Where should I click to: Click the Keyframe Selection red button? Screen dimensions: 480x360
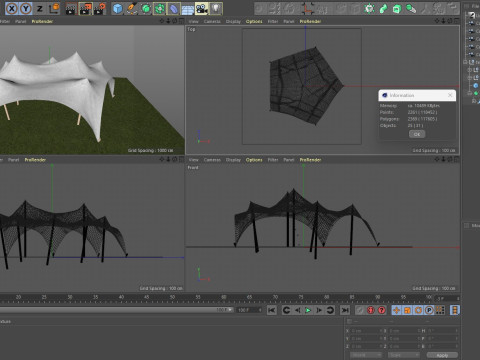382,310
